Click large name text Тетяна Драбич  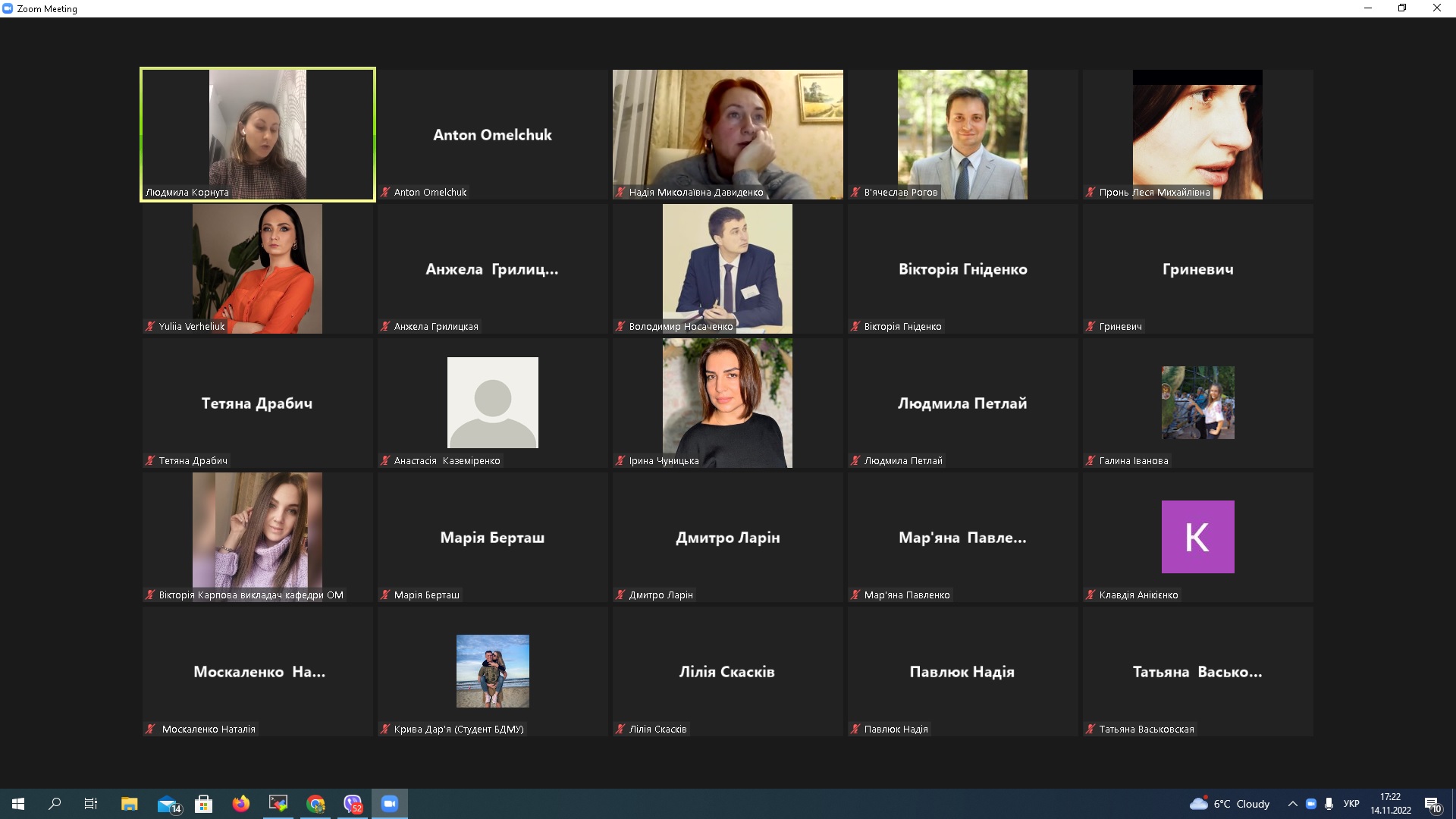coord(257,403)
